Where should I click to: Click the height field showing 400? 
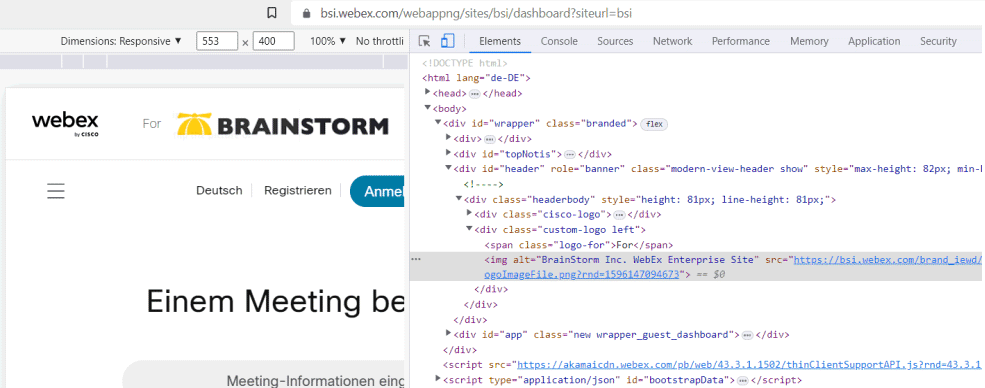(x=274, y=41)
